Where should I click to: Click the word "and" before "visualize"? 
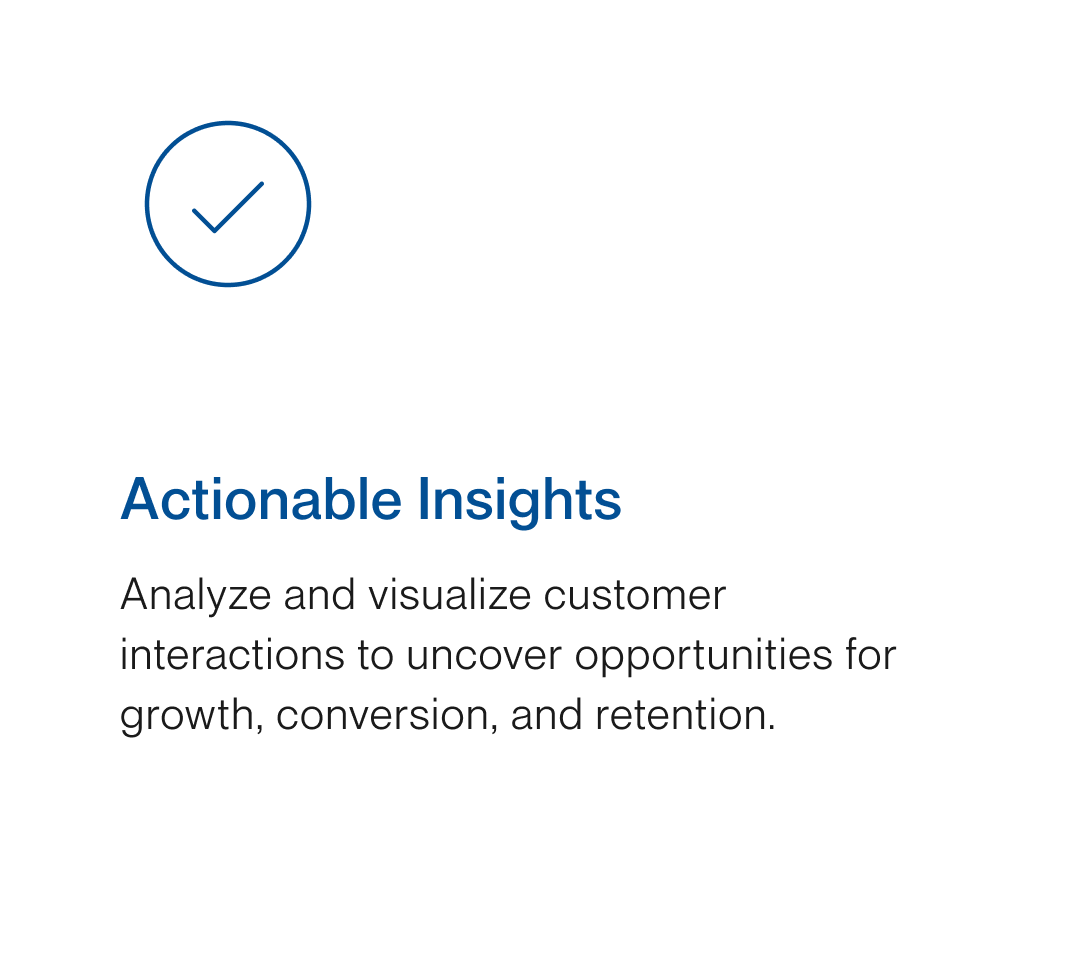tap(320, 596)
